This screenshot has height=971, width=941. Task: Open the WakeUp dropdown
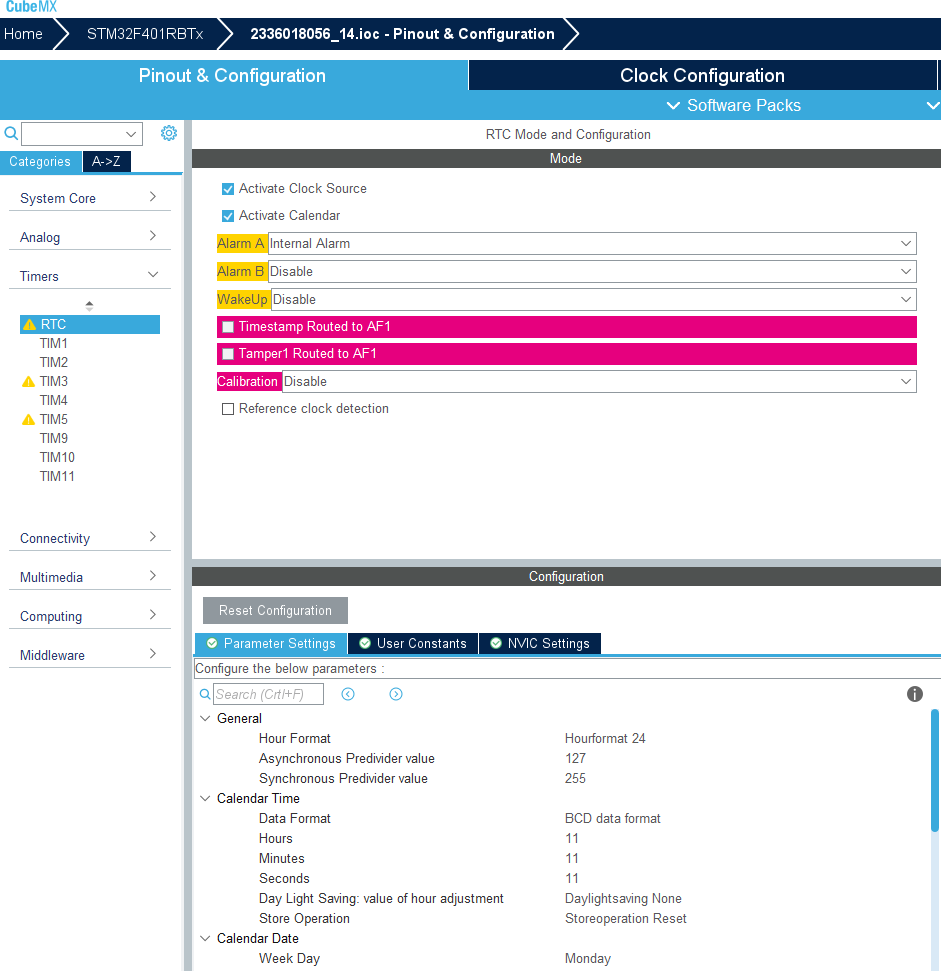[594, 300]
